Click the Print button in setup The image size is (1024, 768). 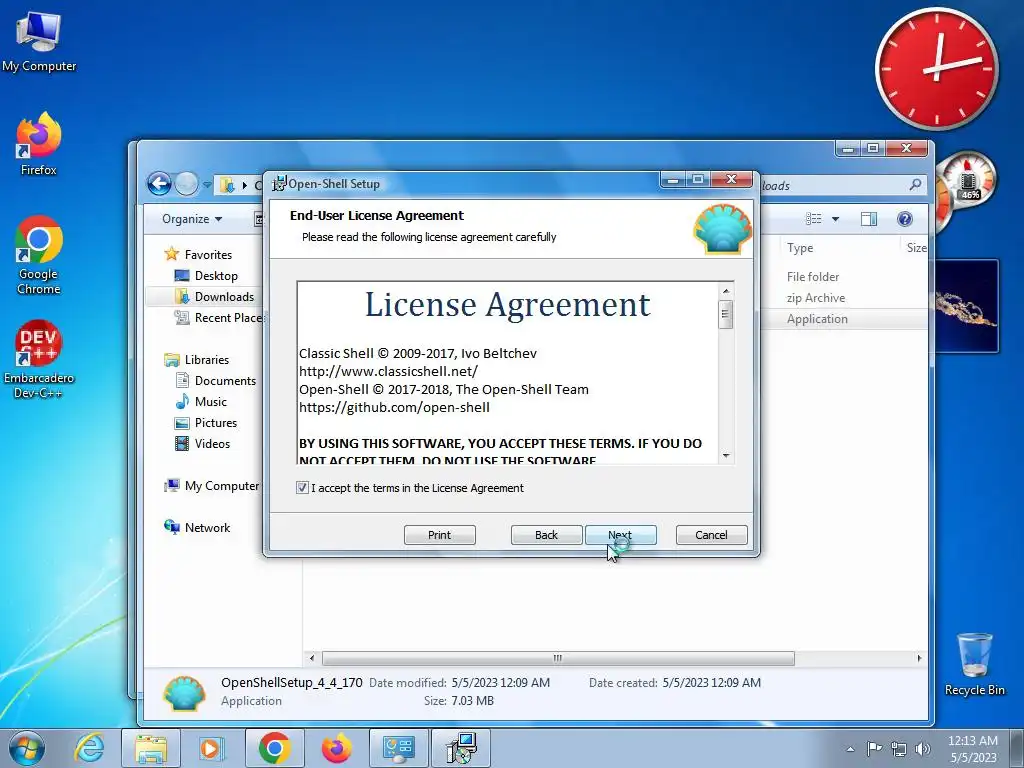pos(440,535)
